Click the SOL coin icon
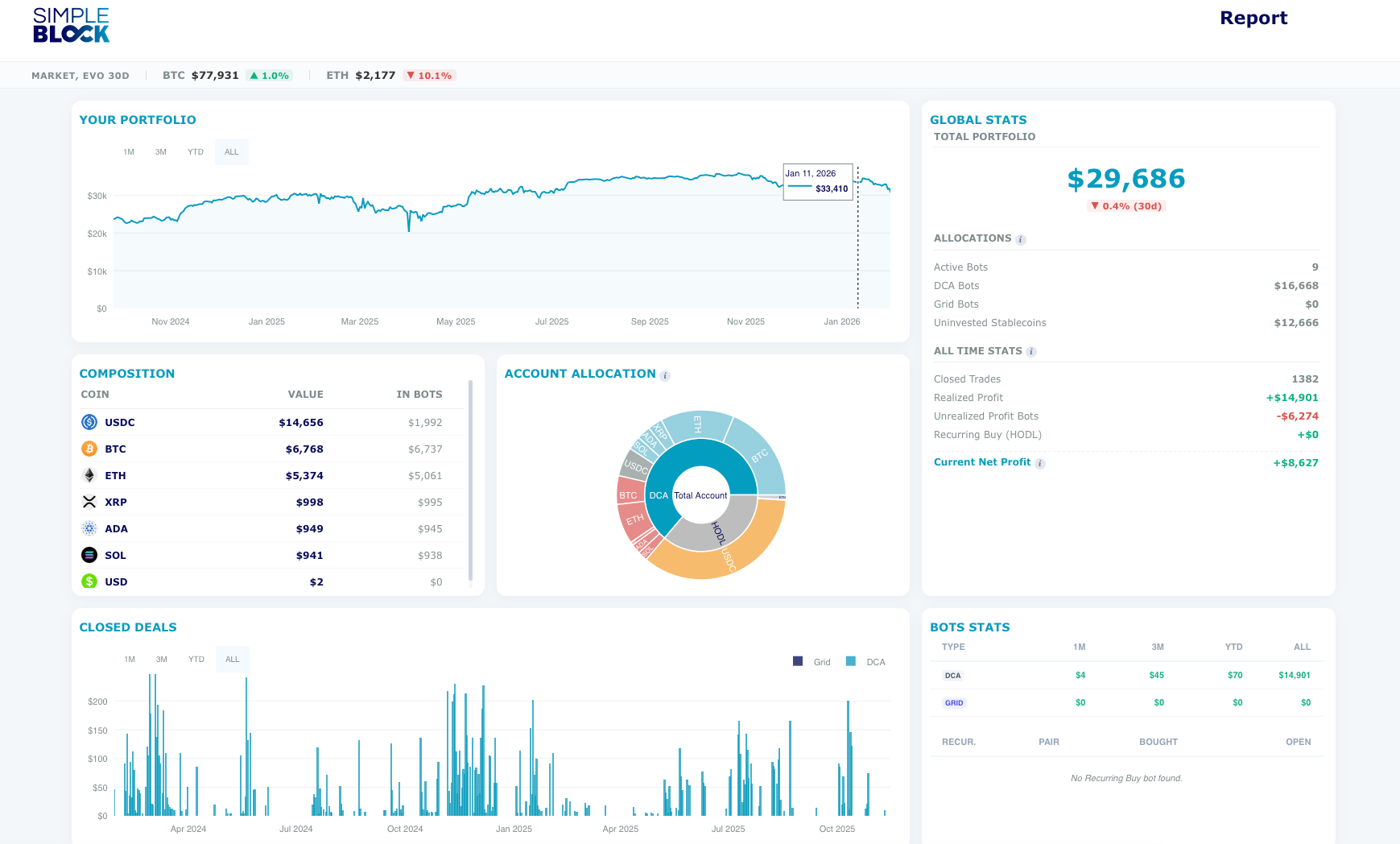The height and width of the screenshot is (844, 1400). 89,555
